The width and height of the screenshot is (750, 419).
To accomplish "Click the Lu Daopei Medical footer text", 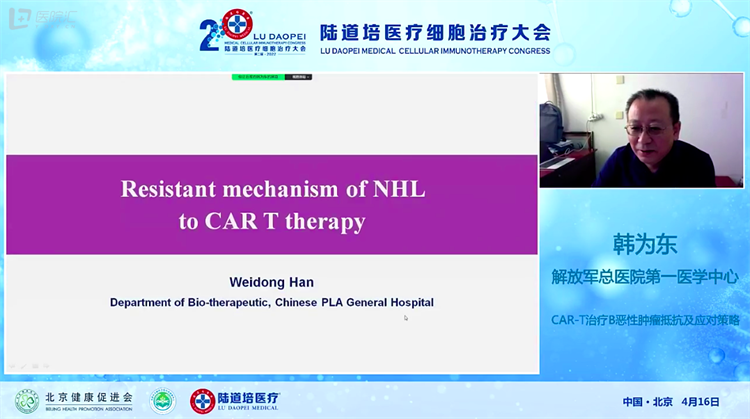I will (250, 401).
